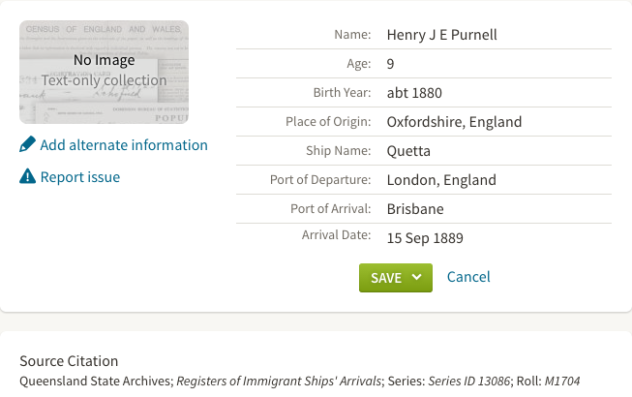Screen dimensions: 632x397
Task: Click the Series ID 13086 text
Action: click(x=469, y=381)
